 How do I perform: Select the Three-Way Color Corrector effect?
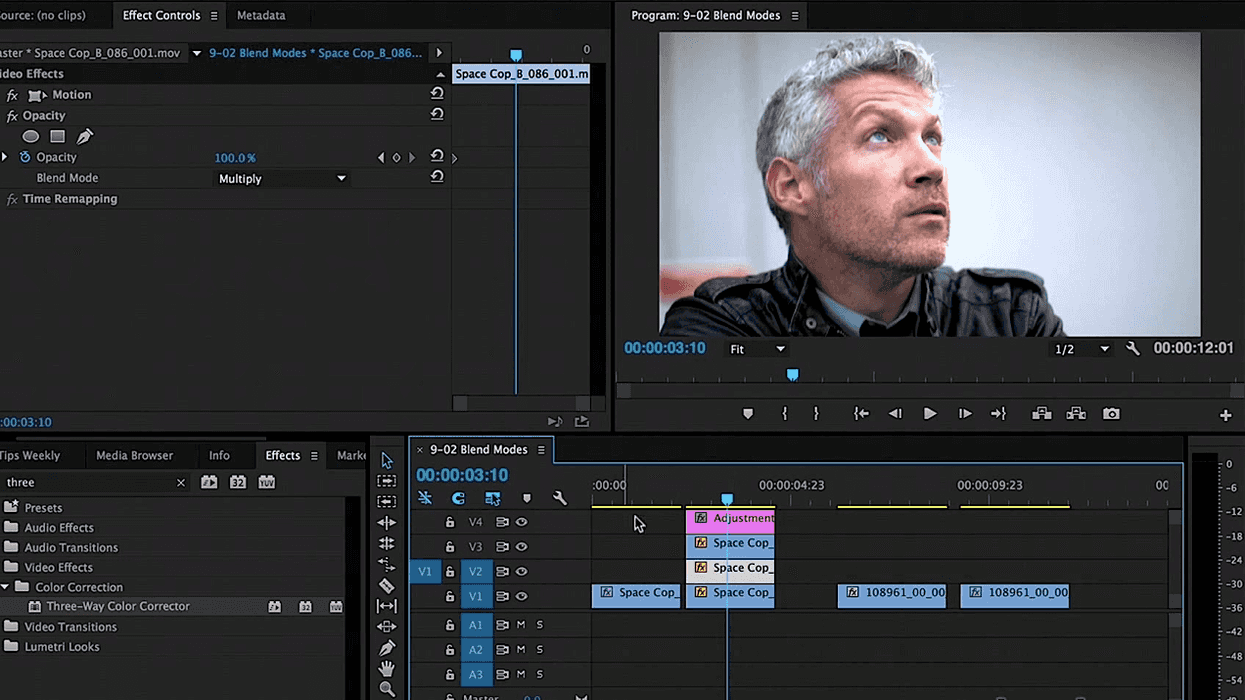118,606
